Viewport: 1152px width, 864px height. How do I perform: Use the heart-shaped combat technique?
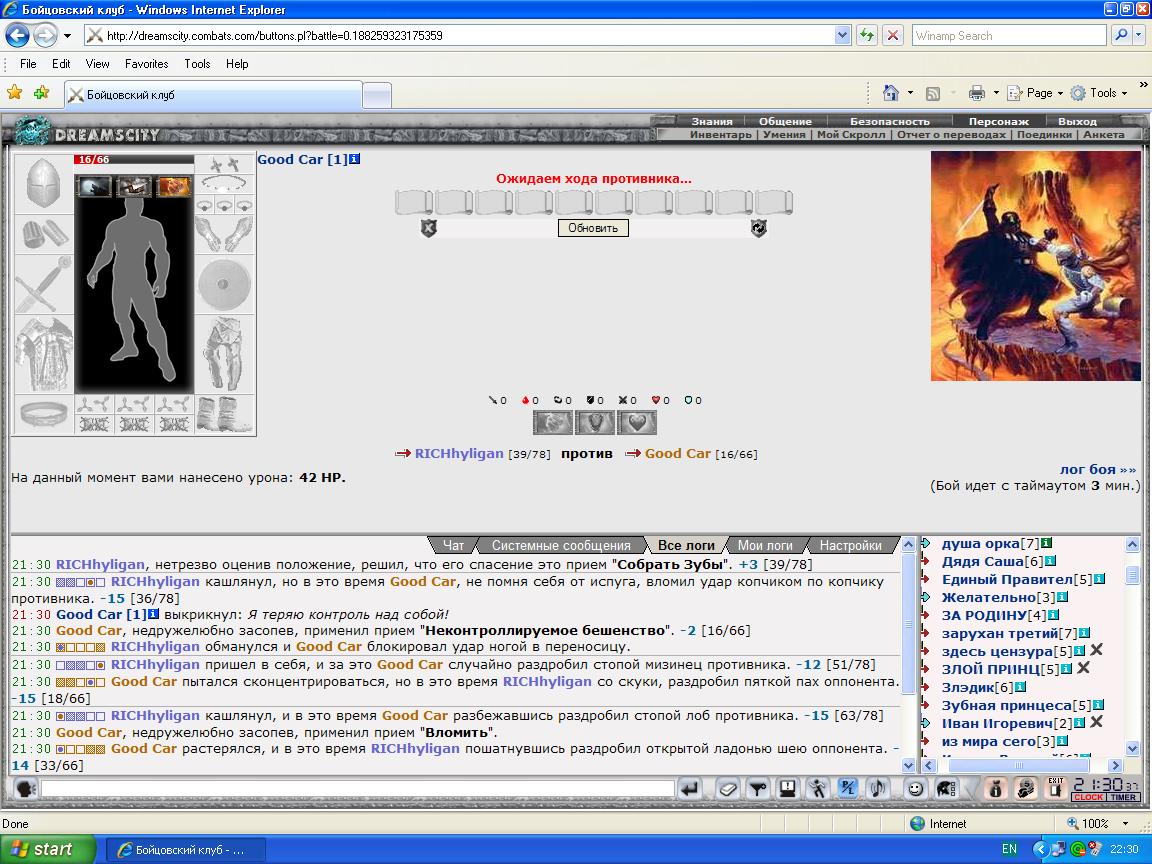(x=637, y=422)
